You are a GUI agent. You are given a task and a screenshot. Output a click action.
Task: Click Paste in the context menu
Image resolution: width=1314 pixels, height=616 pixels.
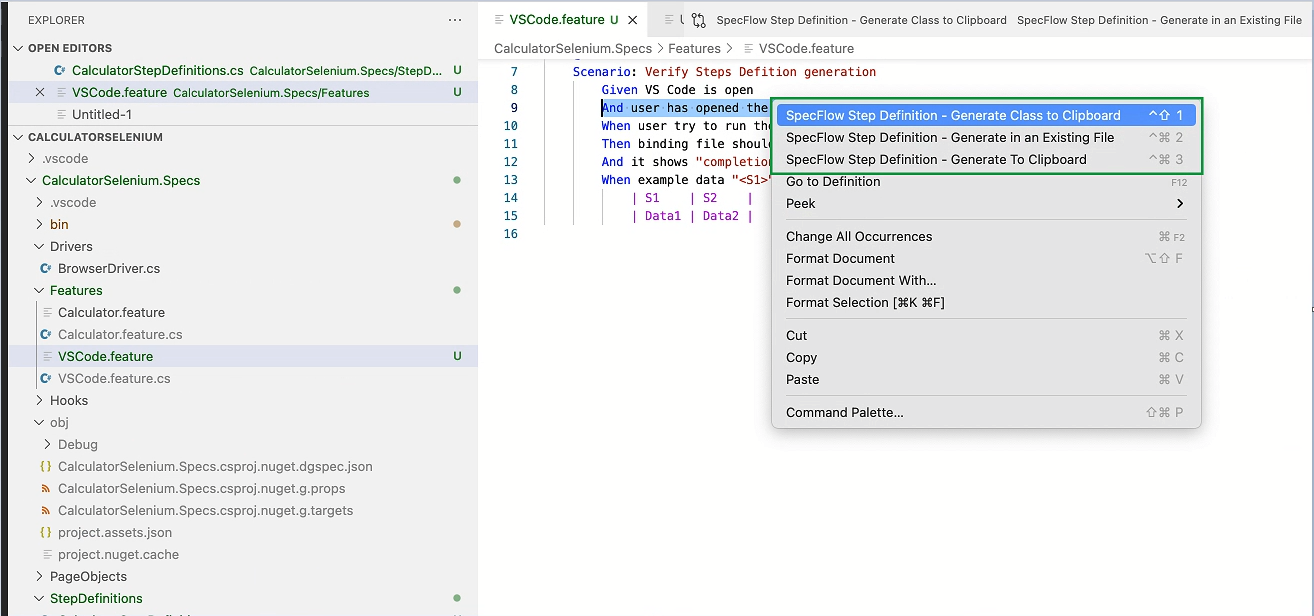[x=985, y=379]
